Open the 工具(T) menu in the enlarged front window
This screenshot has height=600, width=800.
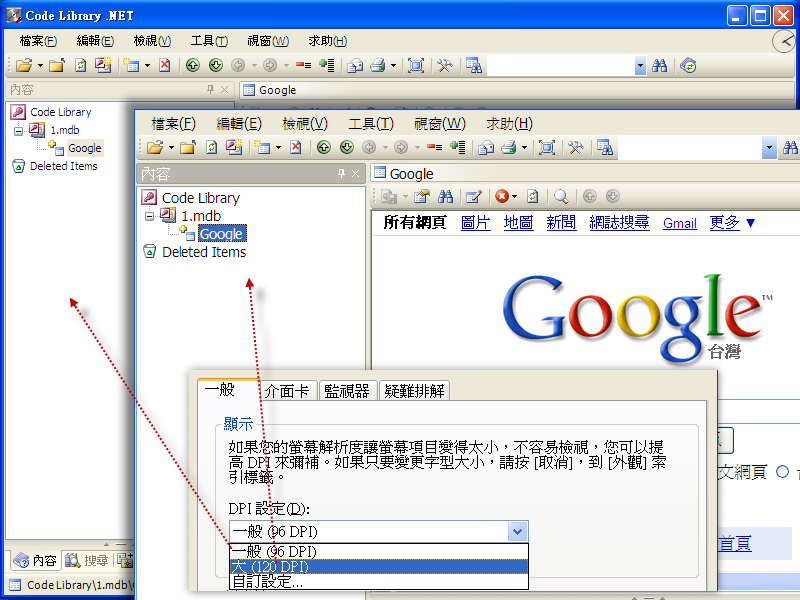(x=371, y=123)
